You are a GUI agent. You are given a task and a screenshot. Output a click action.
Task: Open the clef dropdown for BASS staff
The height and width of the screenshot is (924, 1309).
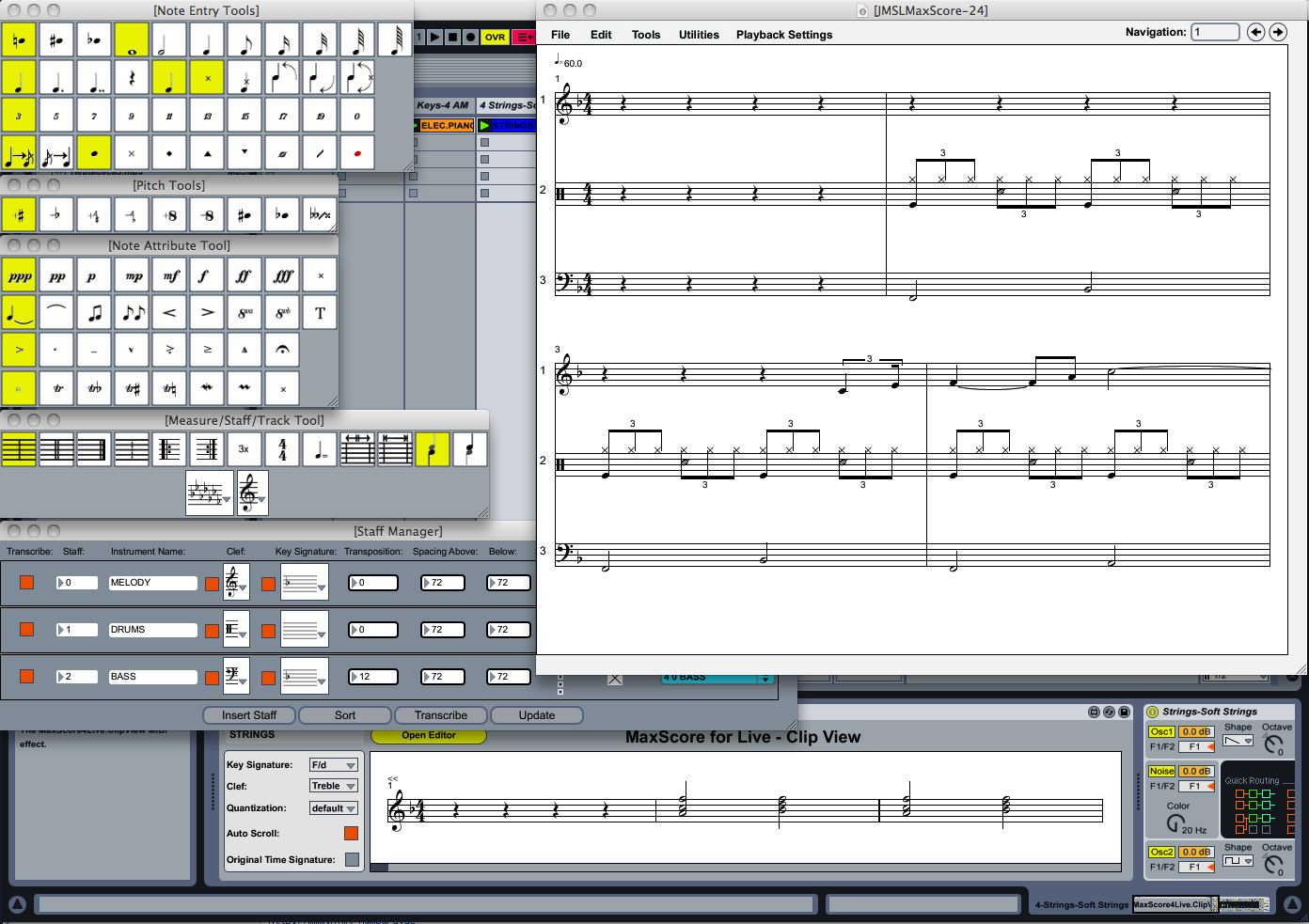[235, 677]
